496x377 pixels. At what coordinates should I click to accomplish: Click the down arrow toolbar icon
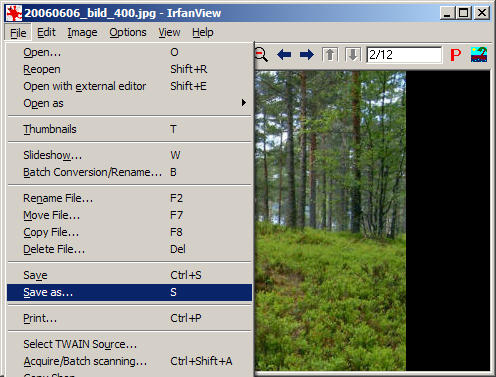353,55
